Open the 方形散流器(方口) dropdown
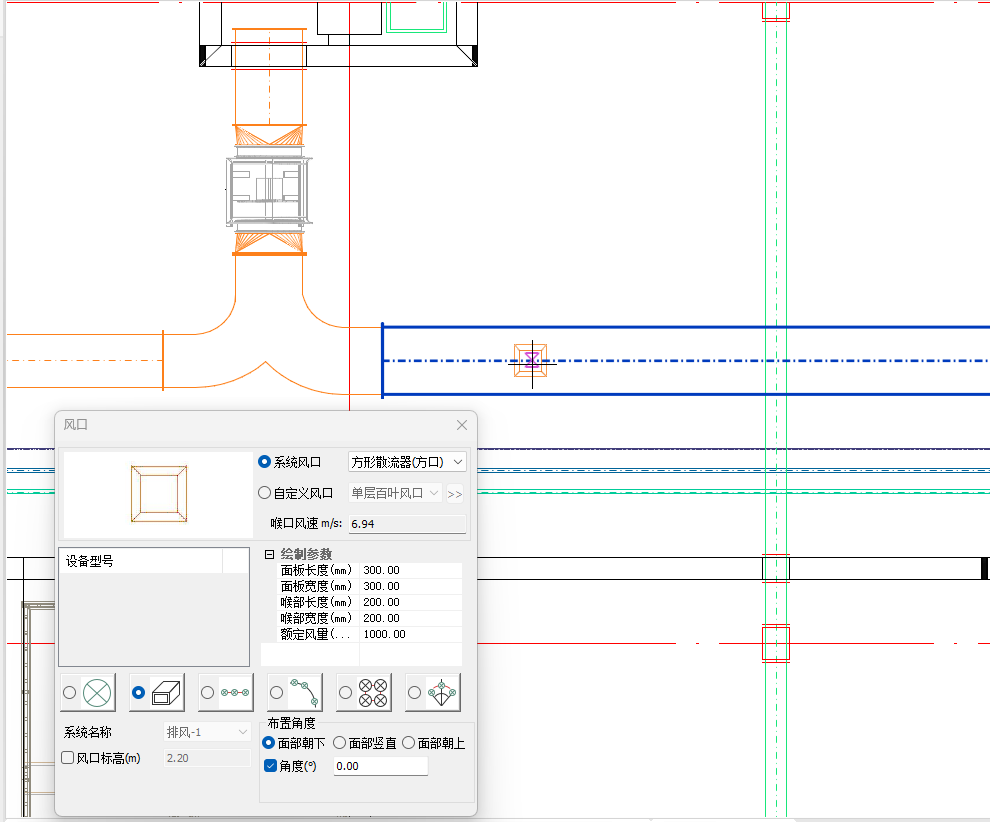This screenshot has height=822, width=990. click(406, 462)
